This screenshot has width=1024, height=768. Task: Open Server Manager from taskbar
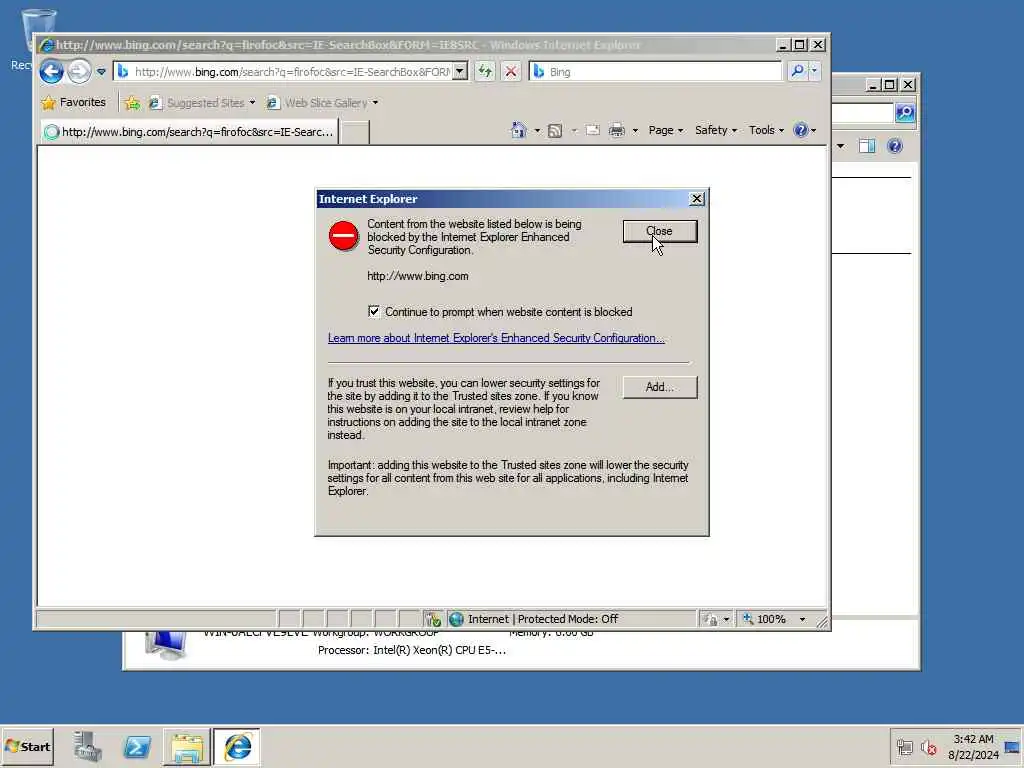[x=87, y=746]
